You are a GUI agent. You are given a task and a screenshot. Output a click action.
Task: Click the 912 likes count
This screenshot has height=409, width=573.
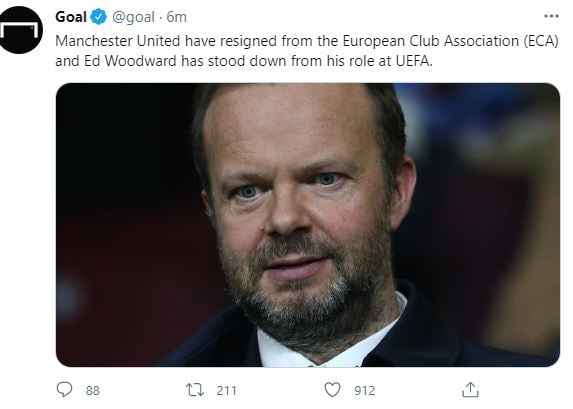[x=364, y=391]
